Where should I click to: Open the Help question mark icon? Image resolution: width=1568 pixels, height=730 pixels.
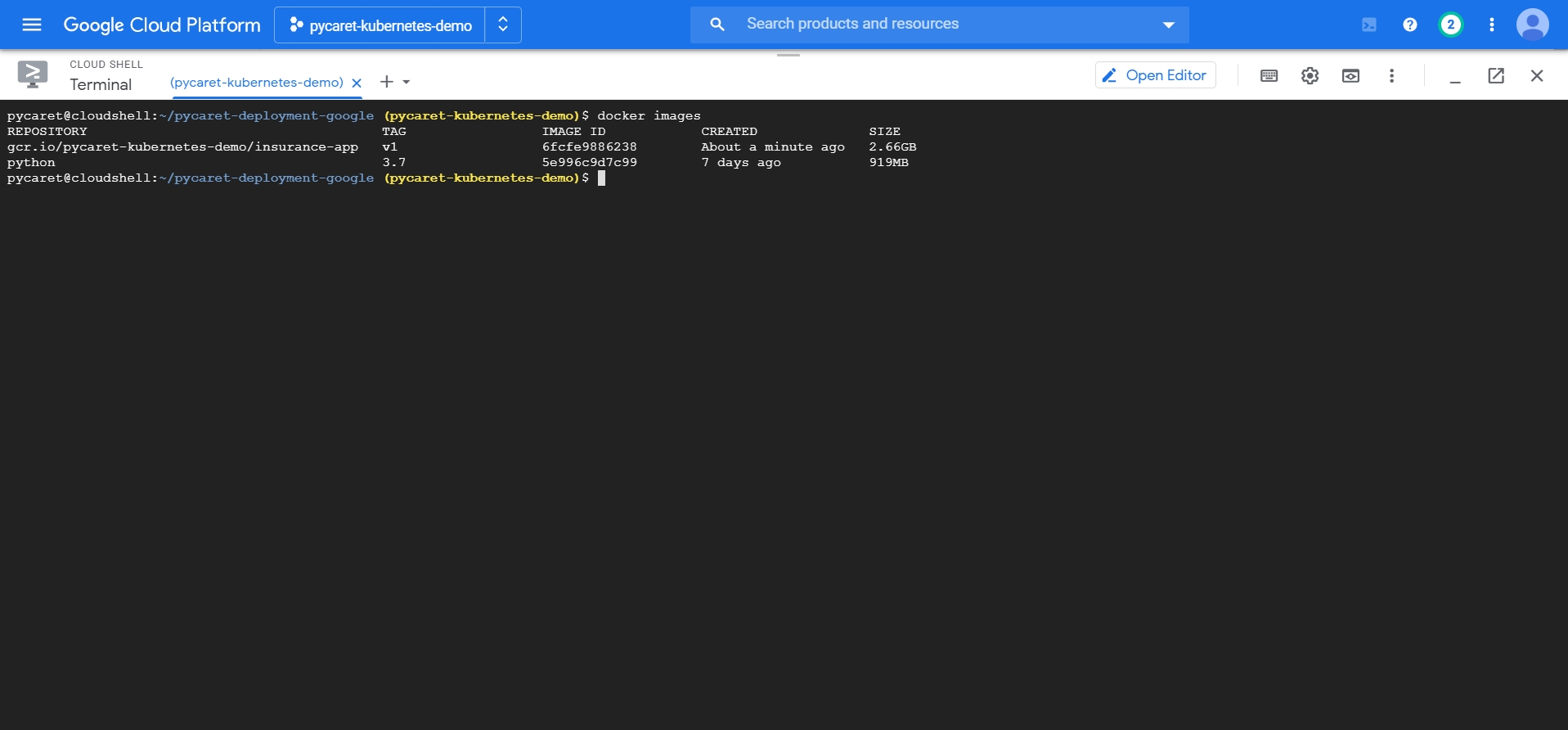1409,25
